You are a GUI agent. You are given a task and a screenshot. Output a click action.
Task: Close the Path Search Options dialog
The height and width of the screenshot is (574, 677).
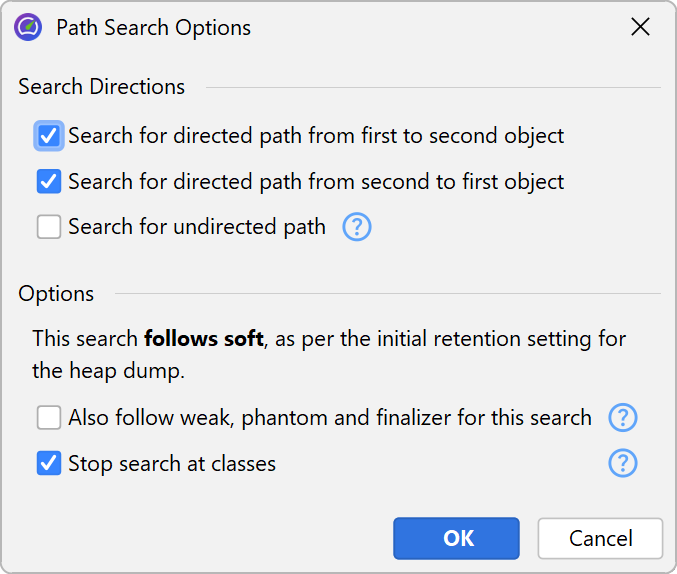(x=641, y=27)
